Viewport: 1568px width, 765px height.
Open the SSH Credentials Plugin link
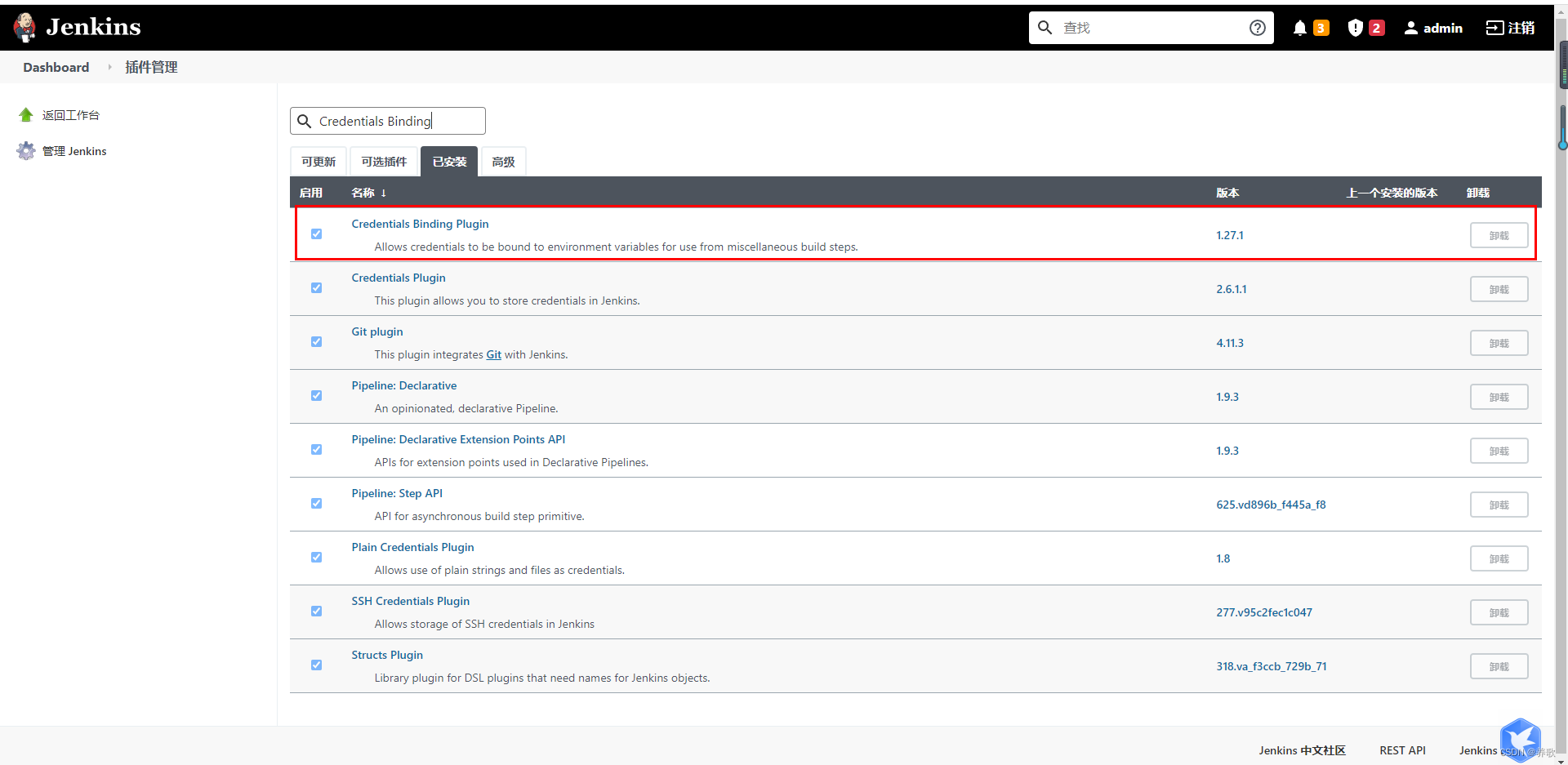tap(411, 601)
